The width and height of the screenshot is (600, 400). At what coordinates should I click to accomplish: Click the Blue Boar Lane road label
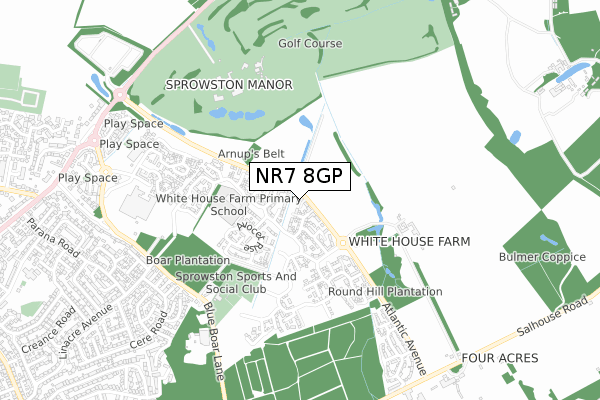(x=213, y=341)
